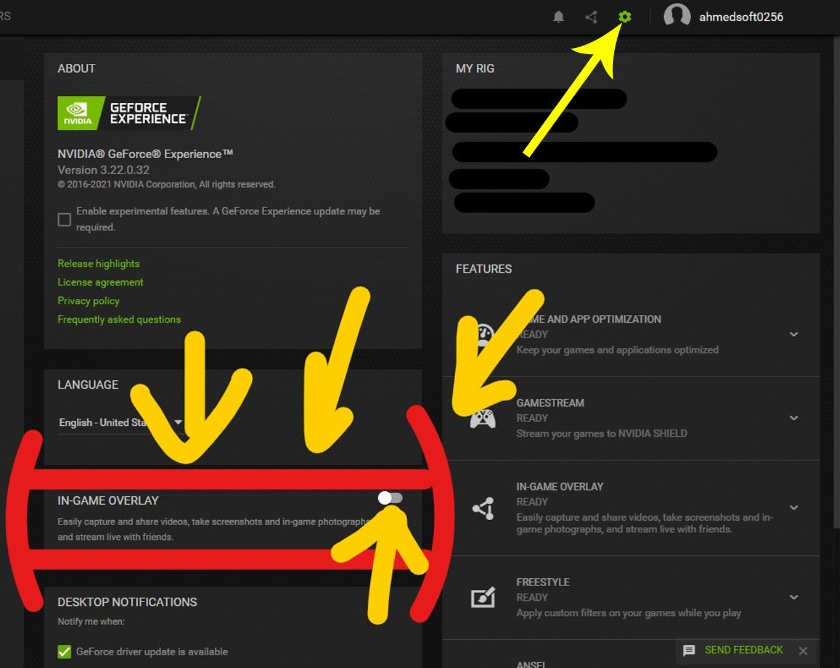Open the notifications bell

pos(558,17)
